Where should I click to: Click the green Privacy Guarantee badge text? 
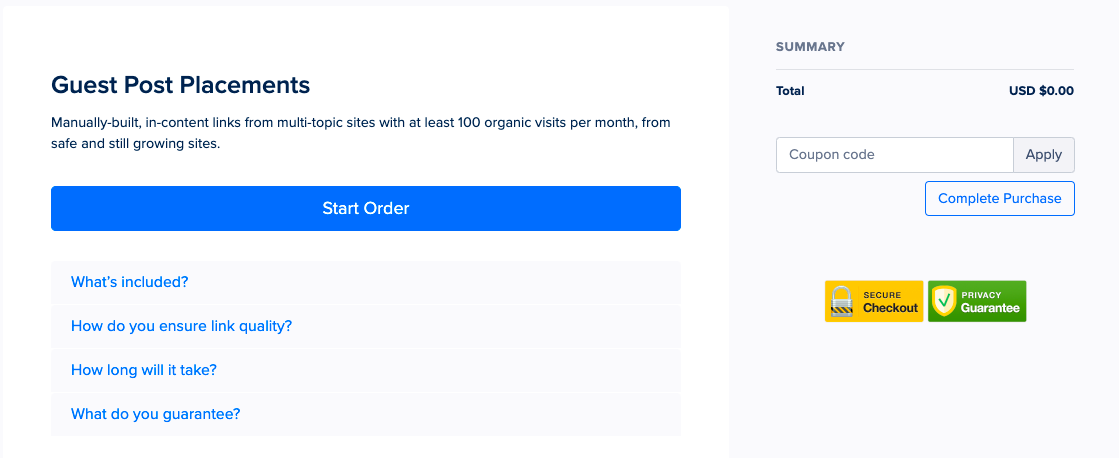pos(990,302)
